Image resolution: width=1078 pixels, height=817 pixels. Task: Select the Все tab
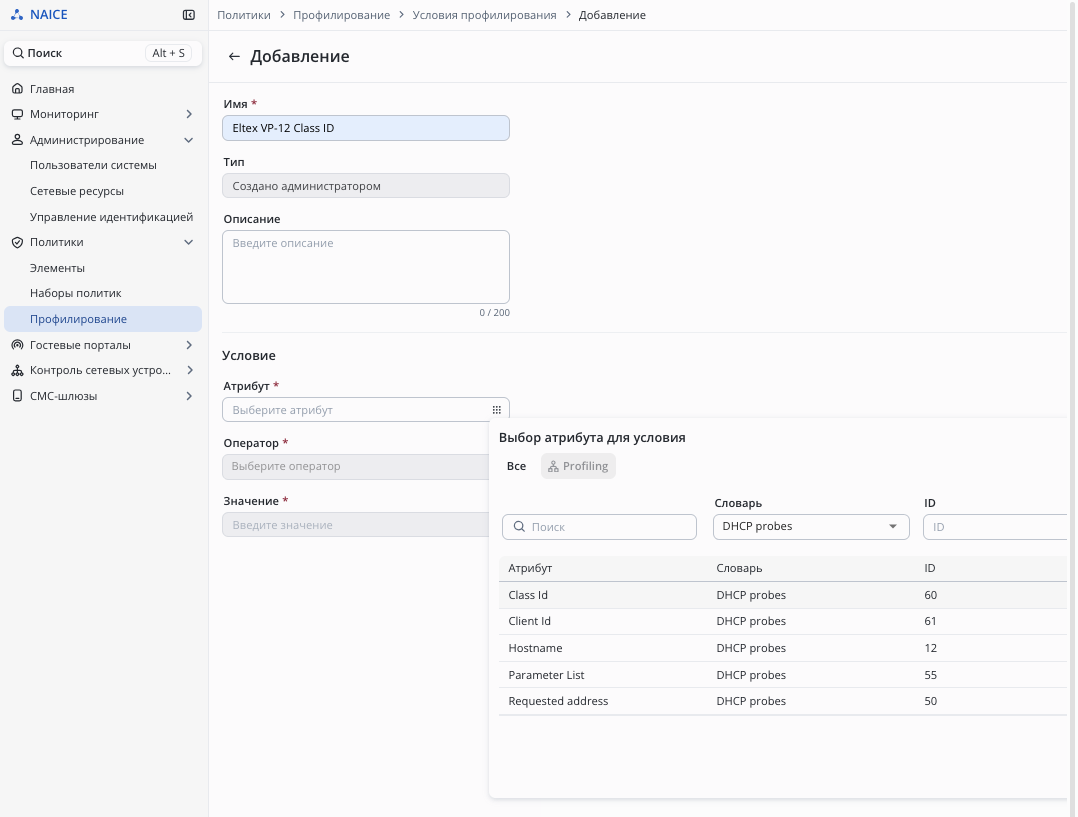[x=516, y=466]
